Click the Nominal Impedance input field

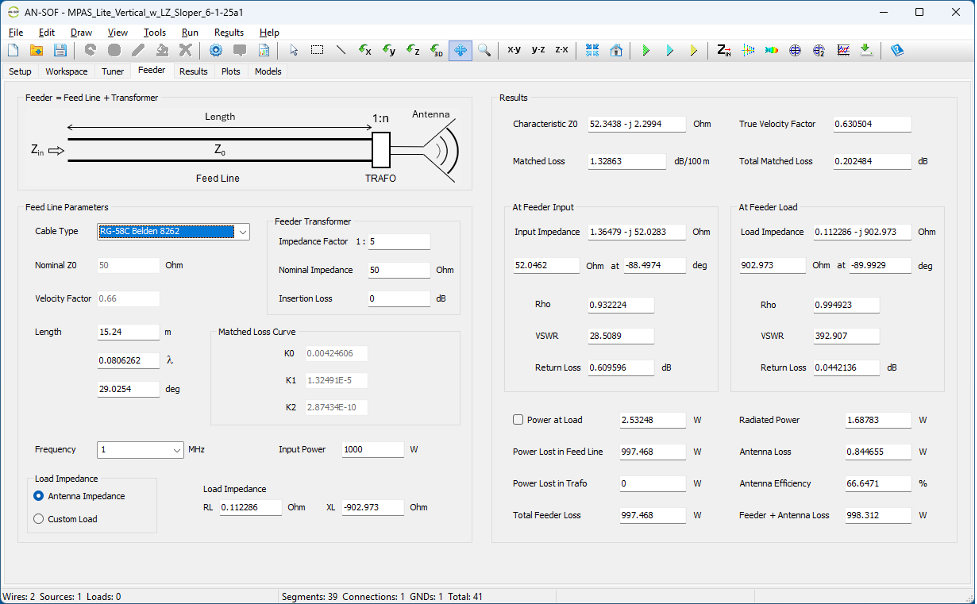[x=399, y=271]
